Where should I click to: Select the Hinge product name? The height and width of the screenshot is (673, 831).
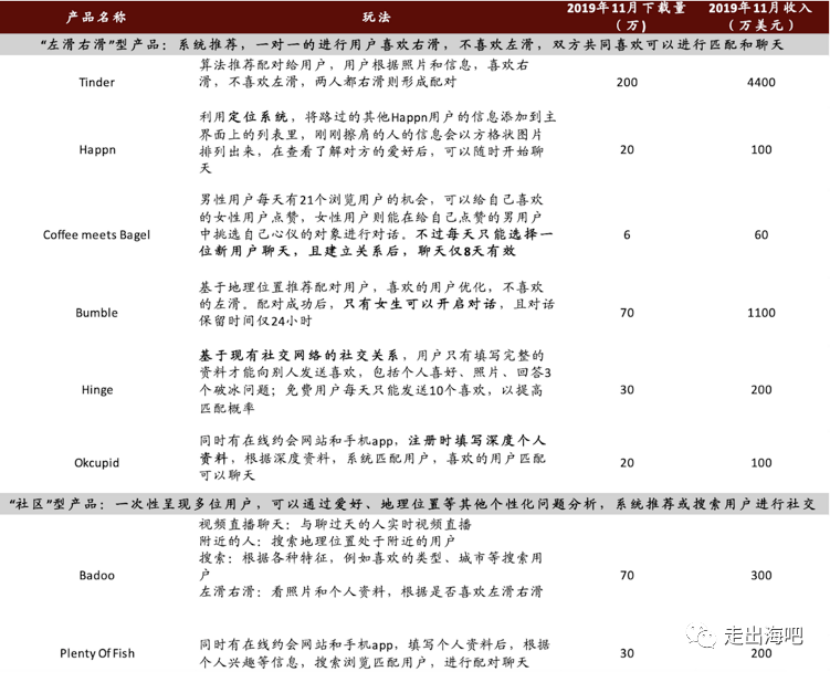(97, 390)
